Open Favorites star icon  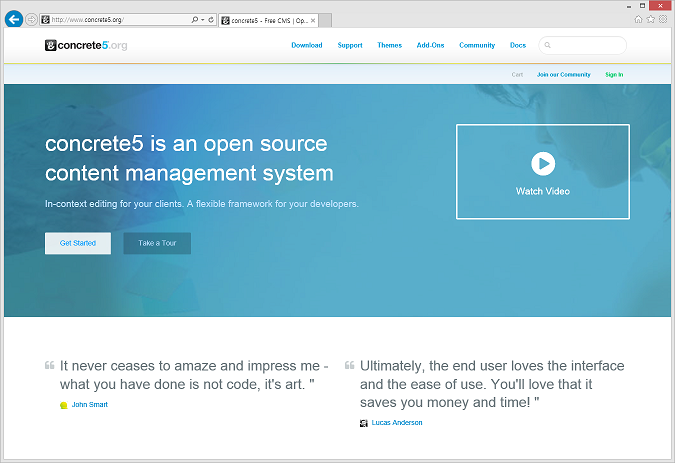(651, 19)
